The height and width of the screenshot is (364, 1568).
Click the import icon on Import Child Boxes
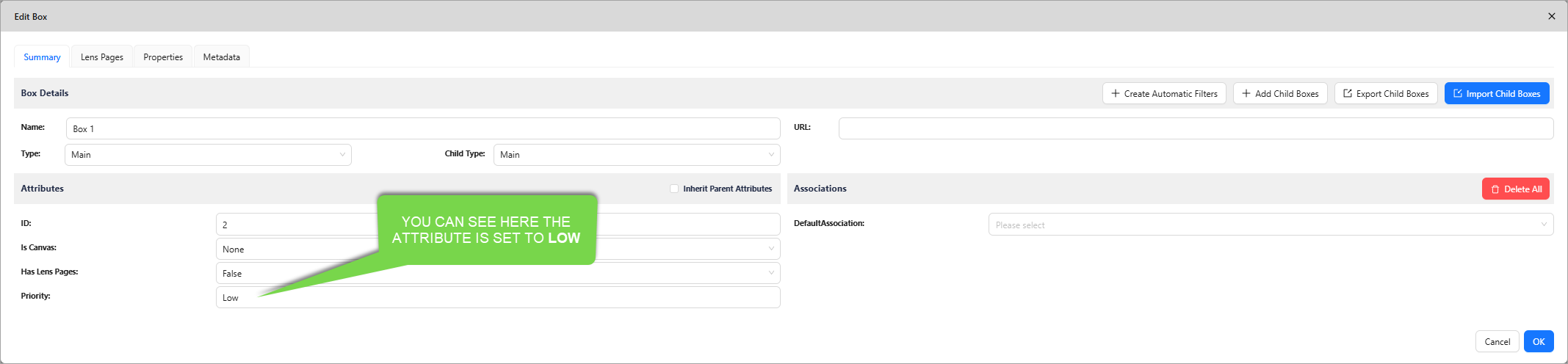pyautogui.click(x=1458, y=94)
